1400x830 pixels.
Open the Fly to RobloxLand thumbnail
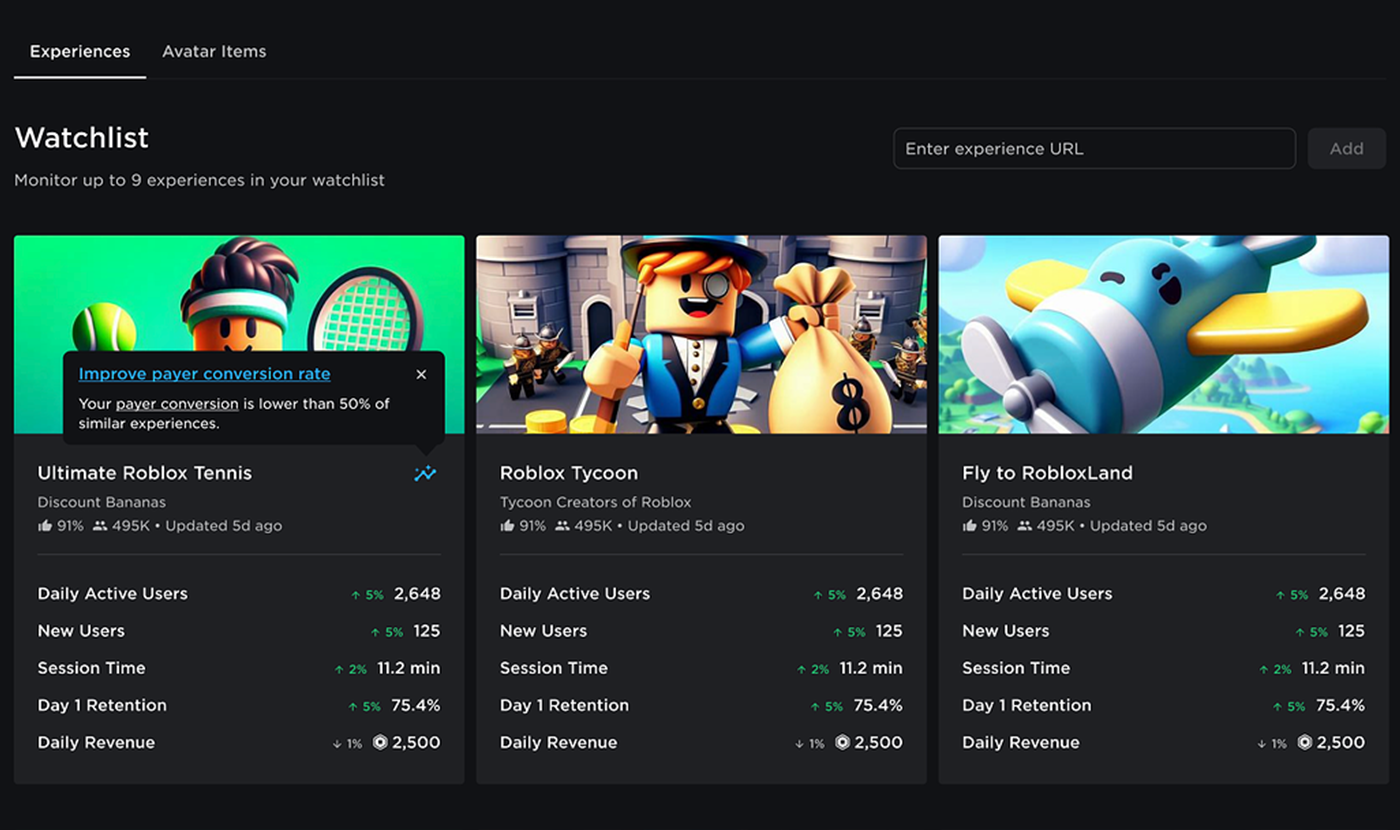(x=1163, y=334)
